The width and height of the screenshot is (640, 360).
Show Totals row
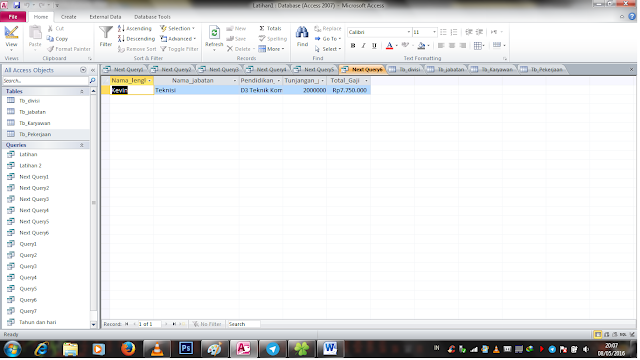(x=270, y=29)
